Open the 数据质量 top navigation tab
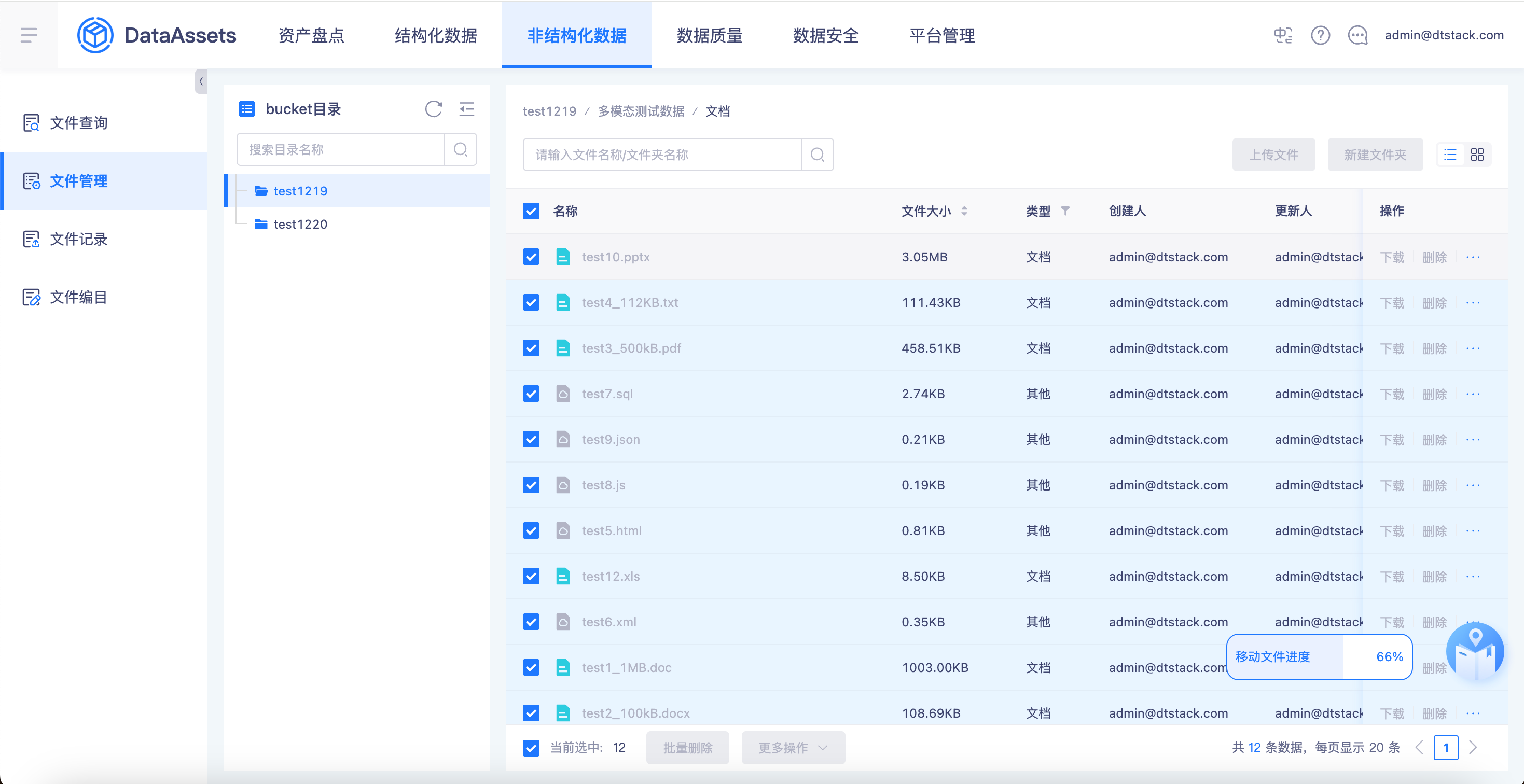 [709, 35]
